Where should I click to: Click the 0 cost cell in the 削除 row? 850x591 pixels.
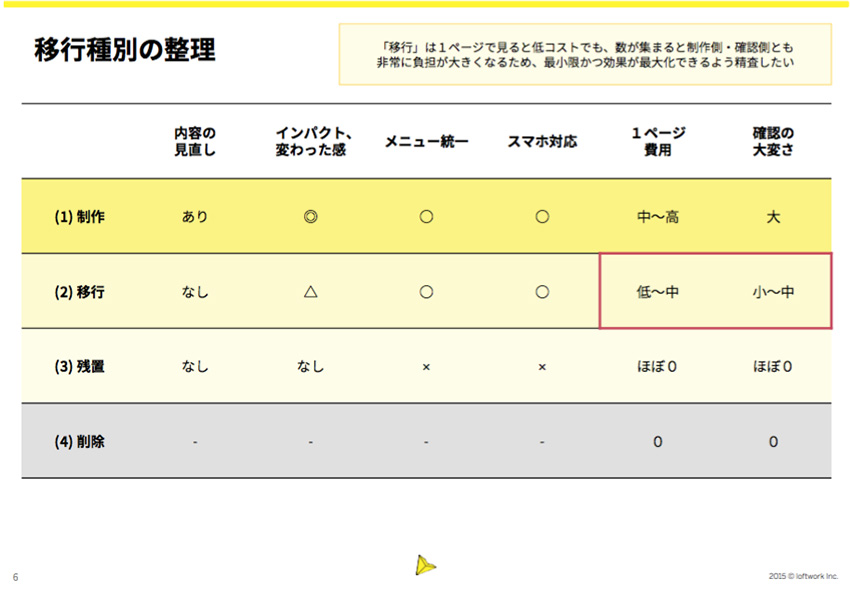(x=658, y=442)
